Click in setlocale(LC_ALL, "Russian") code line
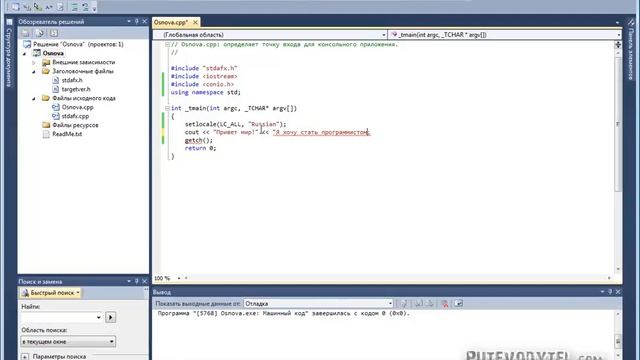Image resolution: width=640 pixels, height=360 pixels. 236,124
